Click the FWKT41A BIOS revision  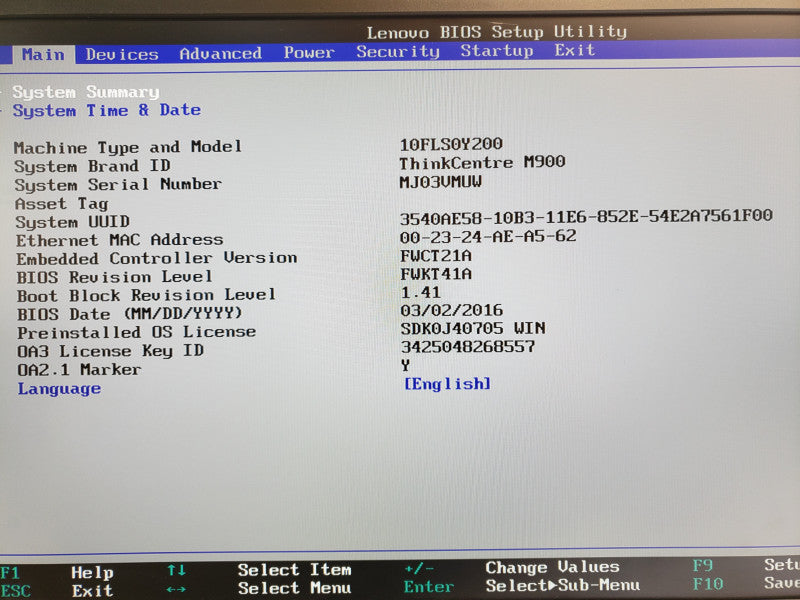(x=436, y=274)
